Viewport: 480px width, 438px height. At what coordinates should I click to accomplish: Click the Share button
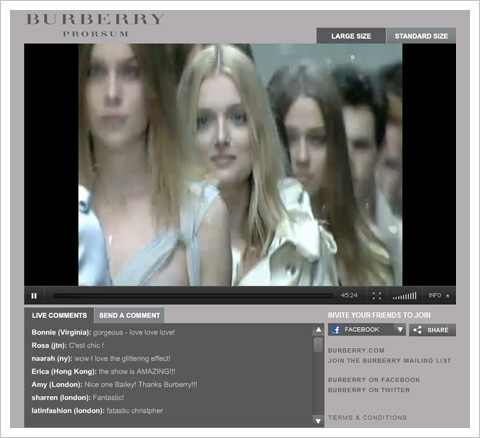[x=432, y=330]
